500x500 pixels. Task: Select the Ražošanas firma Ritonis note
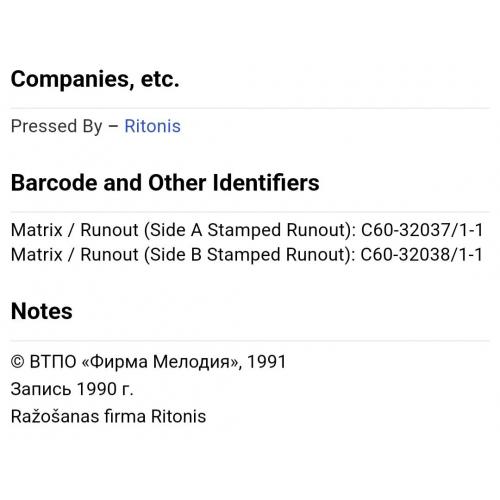pos(108,416)
